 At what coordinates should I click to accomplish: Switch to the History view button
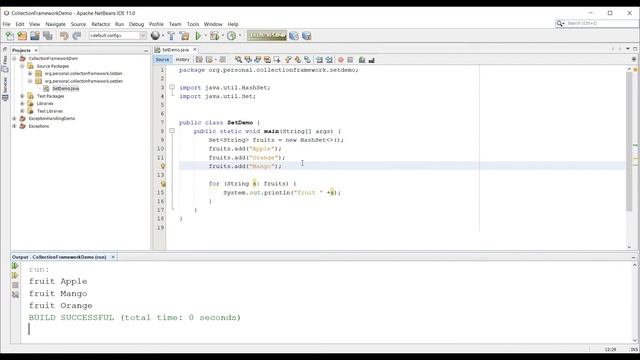pos(182,60)
